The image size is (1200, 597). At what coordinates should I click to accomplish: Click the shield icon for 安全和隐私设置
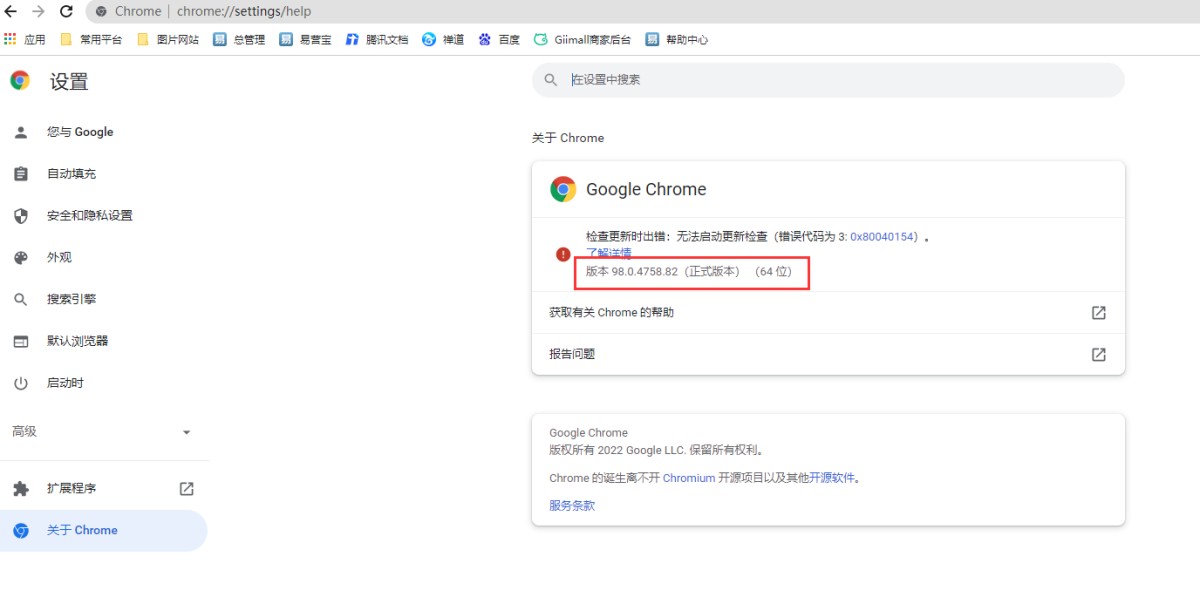pos(21,216)
